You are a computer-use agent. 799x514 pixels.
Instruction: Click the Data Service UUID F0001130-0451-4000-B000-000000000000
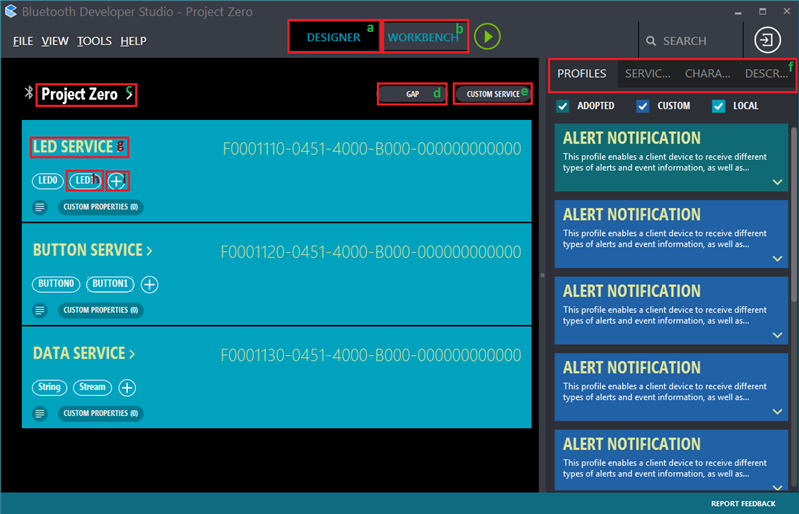(371, 356)
